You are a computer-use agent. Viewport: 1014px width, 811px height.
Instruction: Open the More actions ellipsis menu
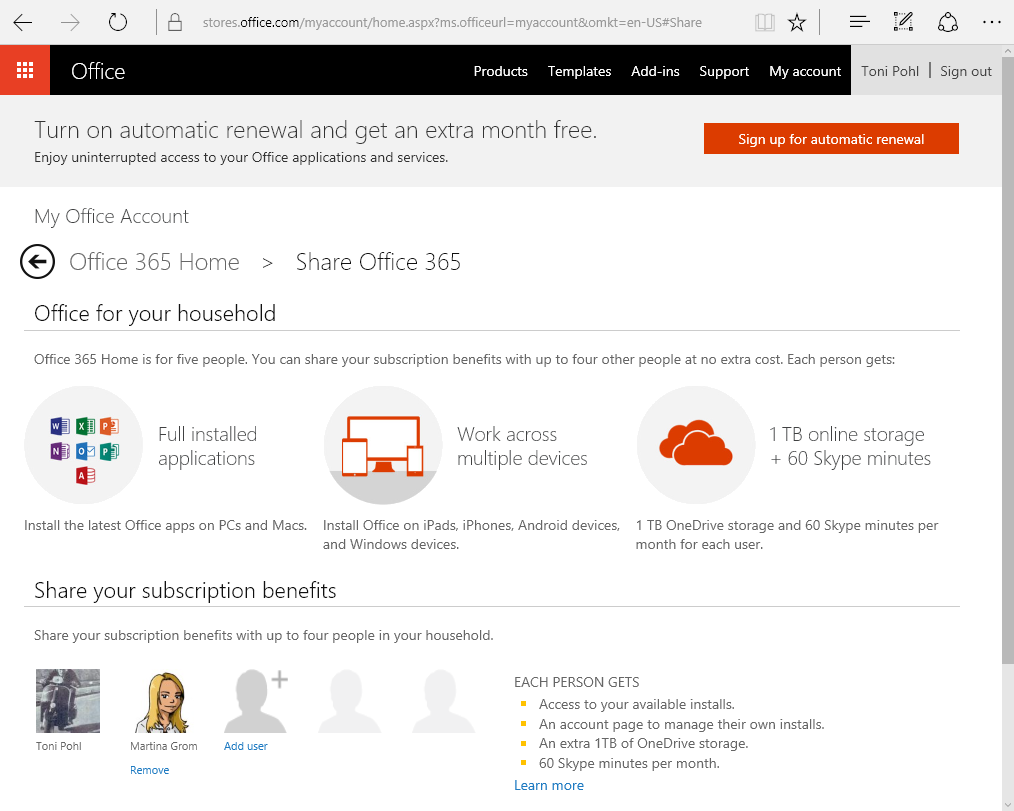(991, 22)
